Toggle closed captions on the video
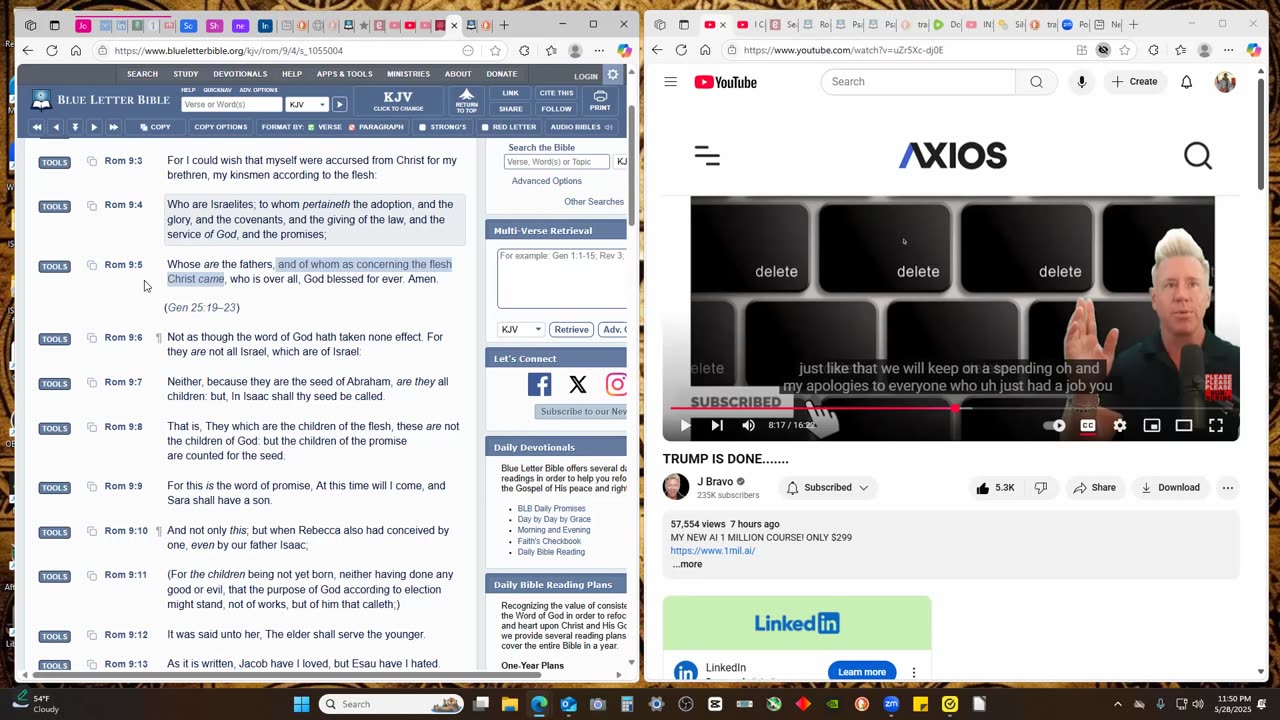Screen dimensions: 1280x720 point(1088,425)
